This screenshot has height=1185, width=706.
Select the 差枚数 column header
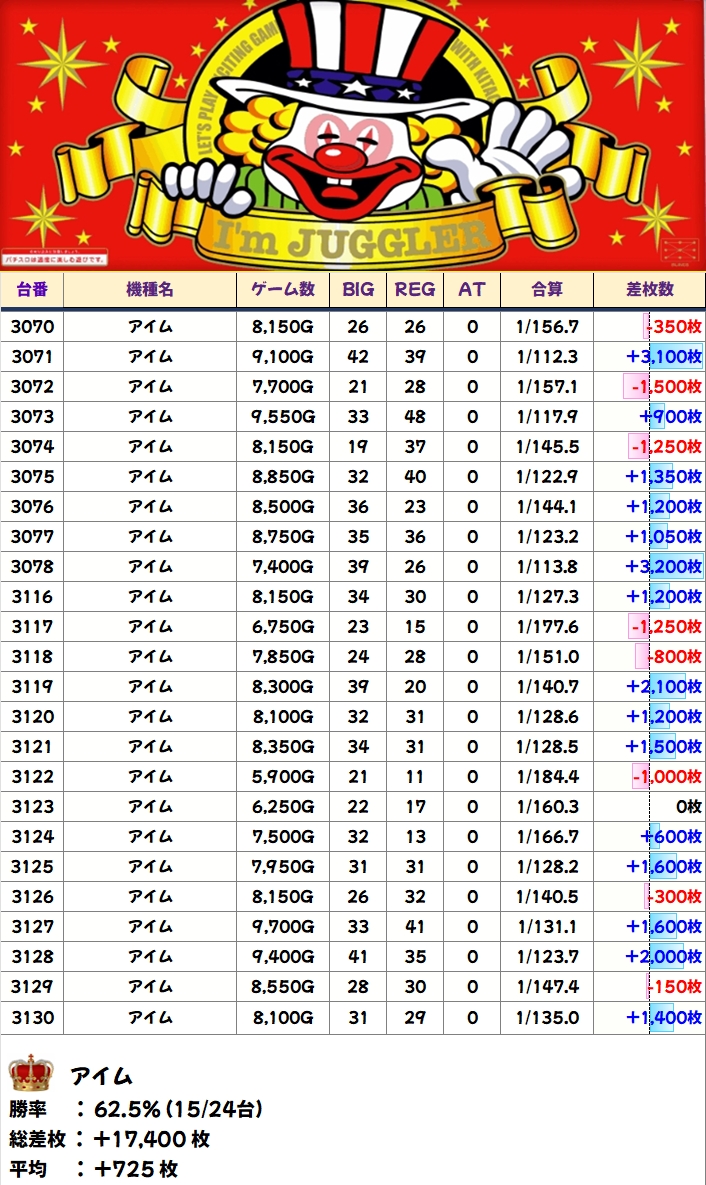(x=649, y=289)
